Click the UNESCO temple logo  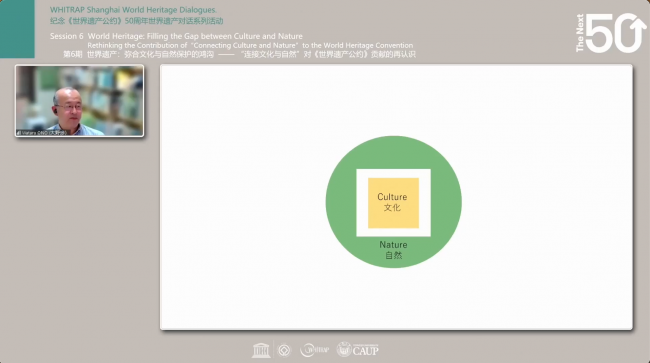click(261, 350)
